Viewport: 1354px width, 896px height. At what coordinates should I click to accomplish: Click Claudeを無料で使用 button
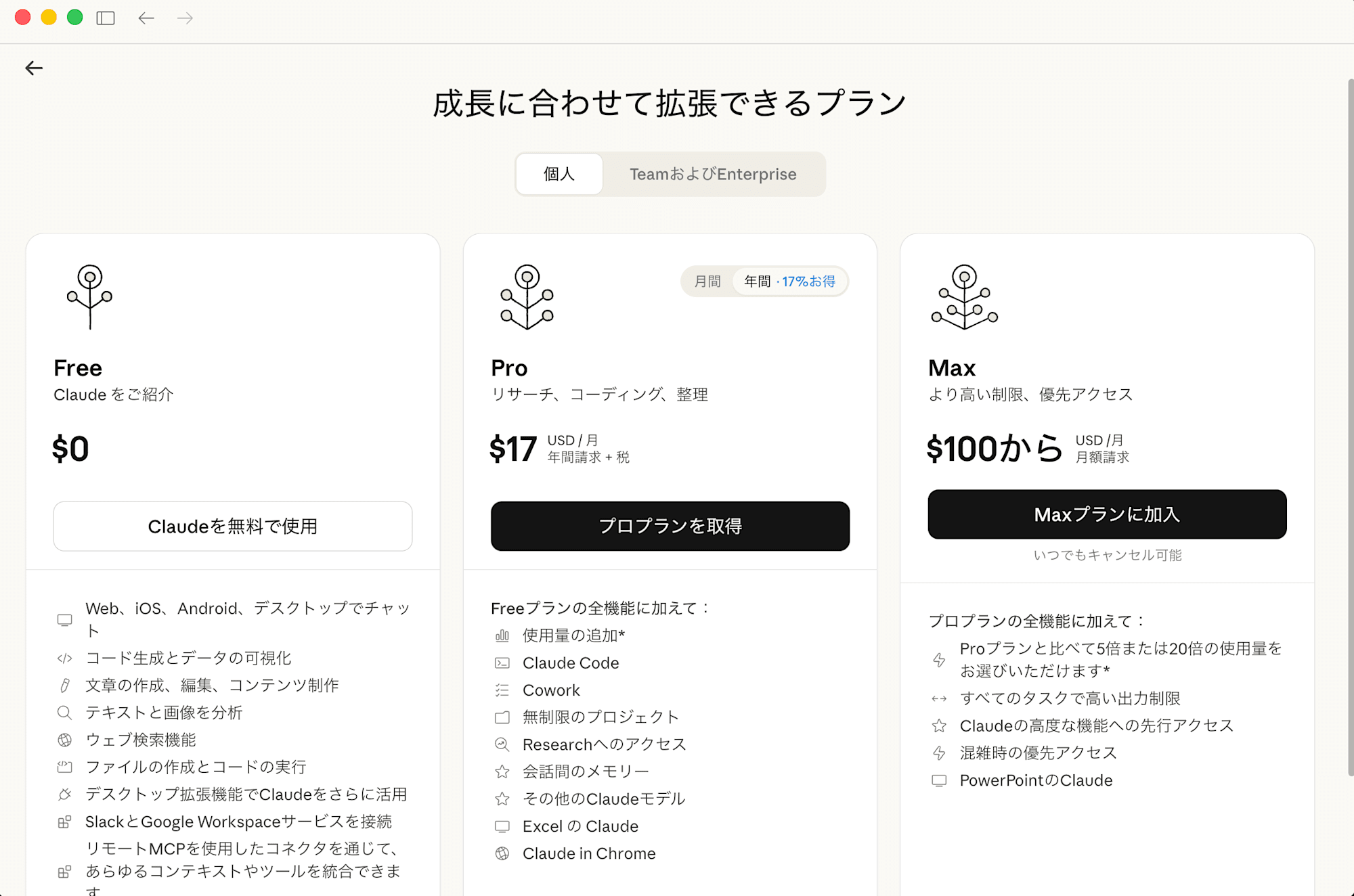233,526
